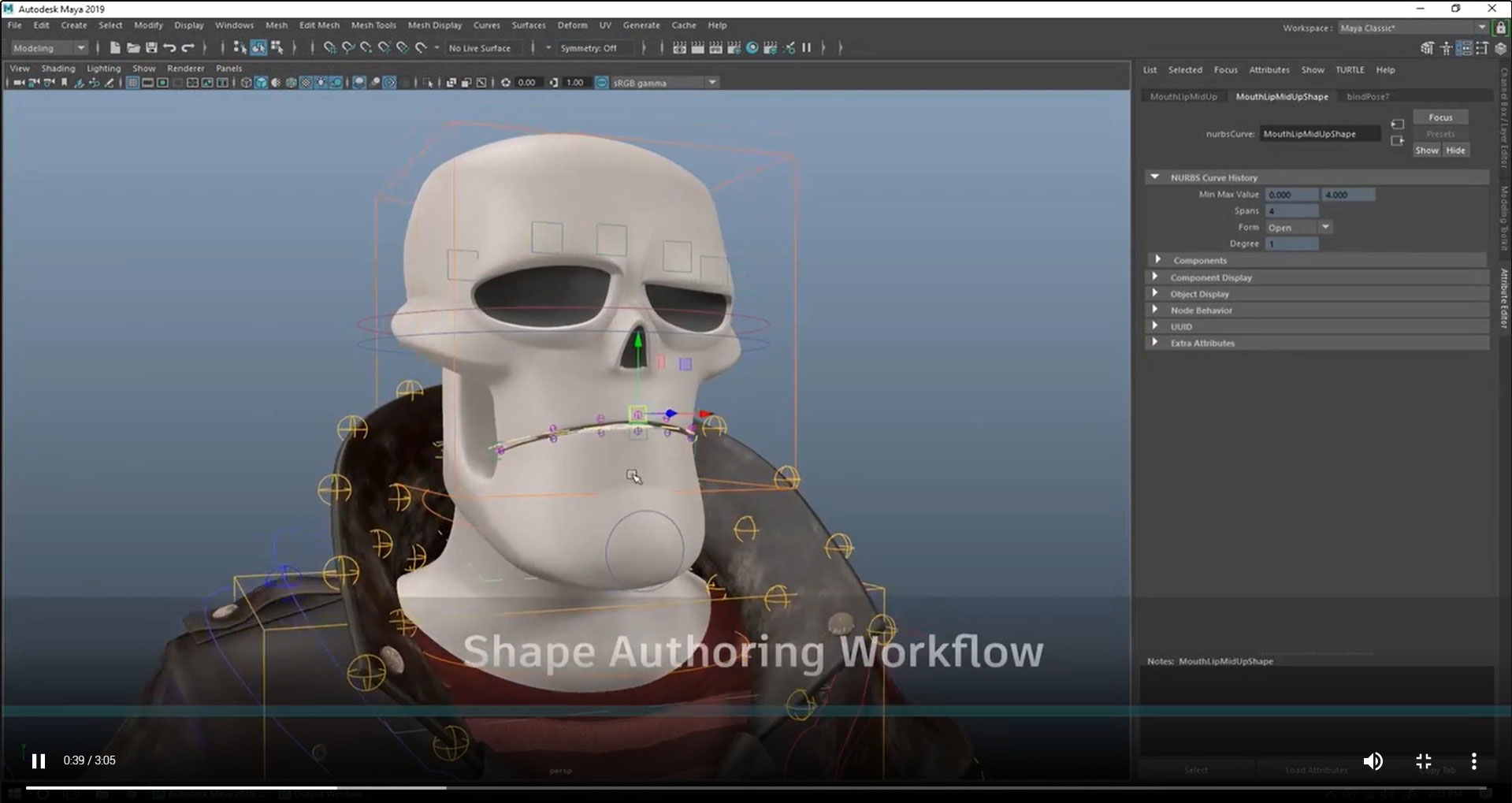Pause the video playback
The image size is (1512, 803).
point(38,761)
